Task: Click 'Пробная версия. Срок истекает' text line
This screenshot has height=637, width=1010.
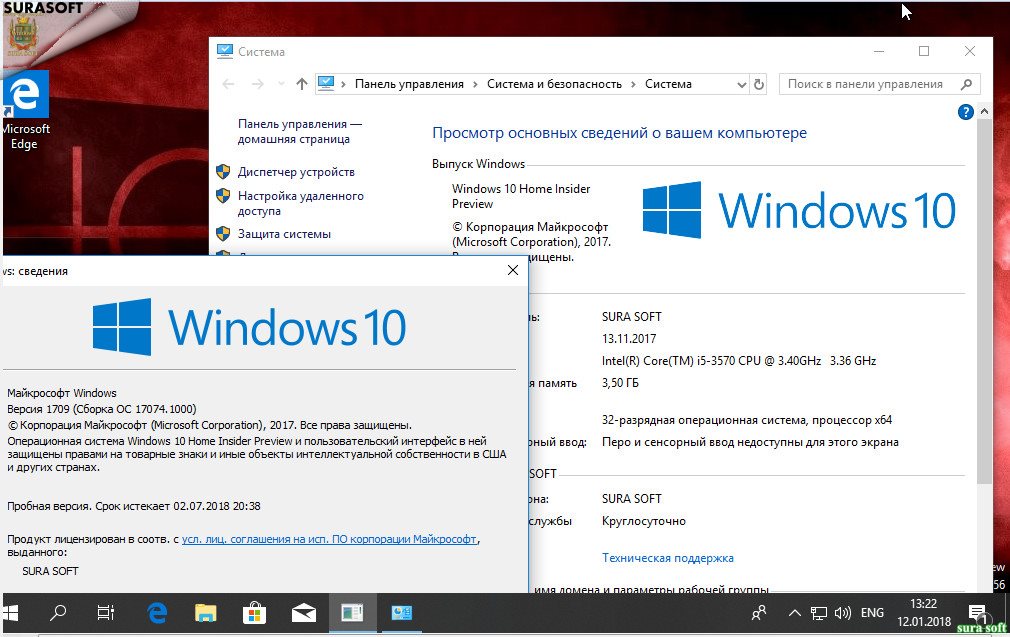Action: 134,506
